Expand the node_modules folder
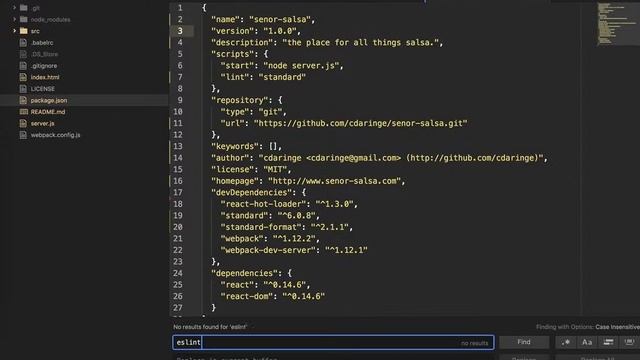This screenshot has width=640, height=360. pos(14,19)
